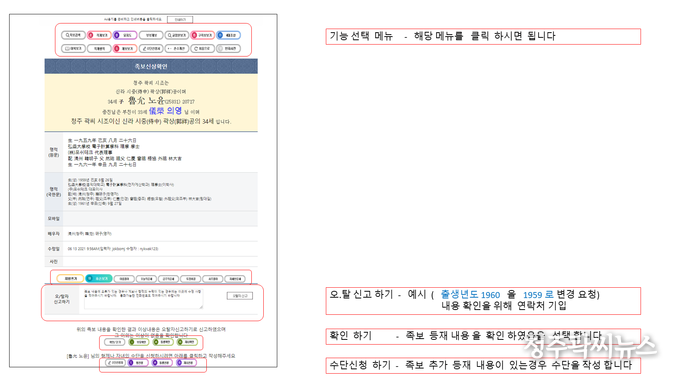Click the purple pill button in top menu
This screenshot has height=382, width=680.
tap(125, 35)
